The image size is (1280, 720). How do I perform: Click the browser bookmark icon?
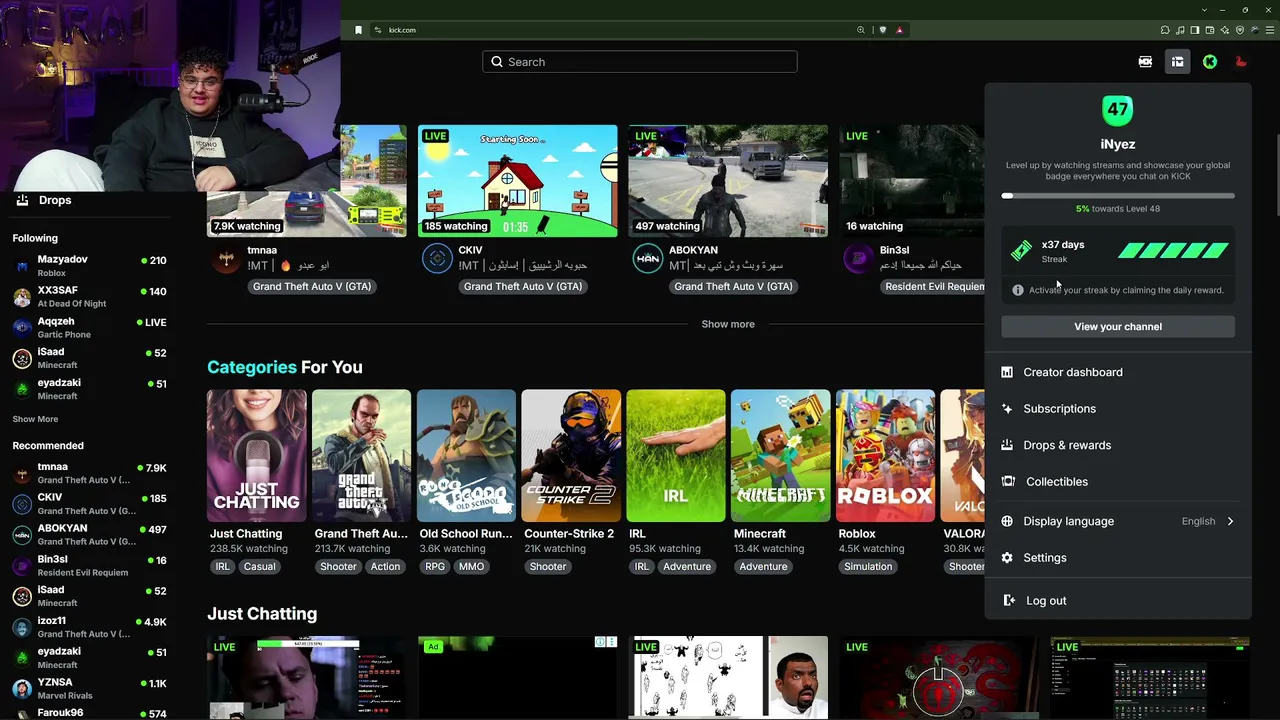358,30
